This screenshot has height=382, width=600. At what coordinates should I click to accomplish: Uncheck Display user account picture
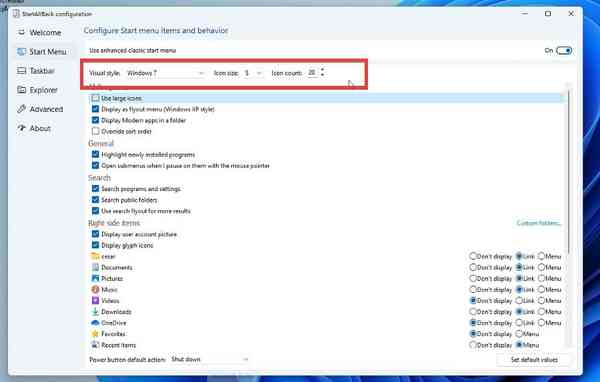coord(96,234)
